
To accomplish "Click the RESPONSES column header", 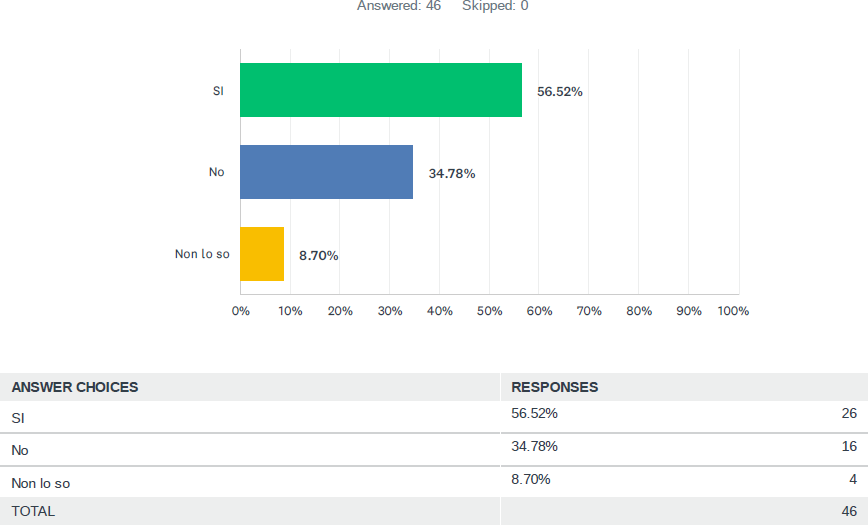I will 555,387.
